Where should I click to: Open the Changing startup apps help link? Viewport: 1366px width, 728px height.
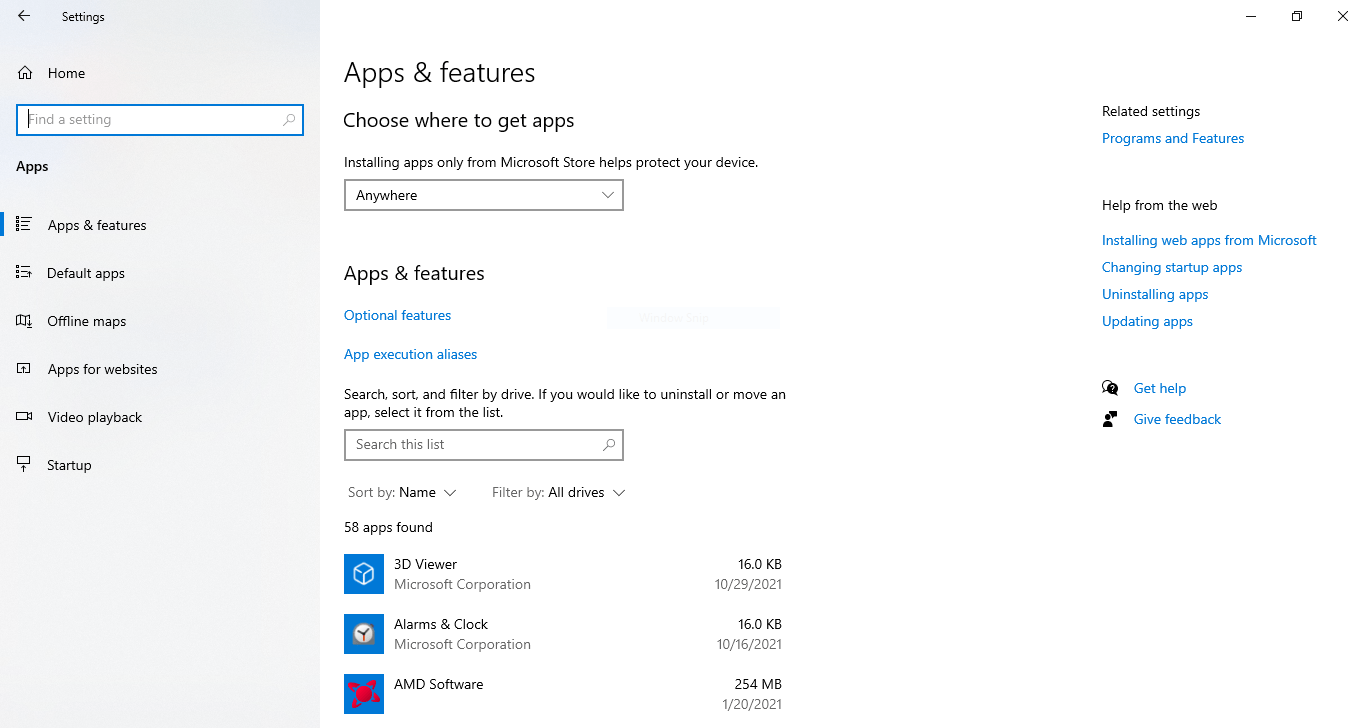coord(1172,267)
